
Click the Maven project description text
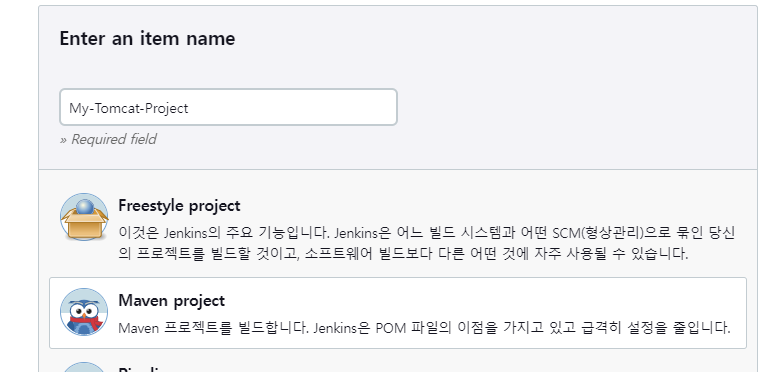point(424,327)
